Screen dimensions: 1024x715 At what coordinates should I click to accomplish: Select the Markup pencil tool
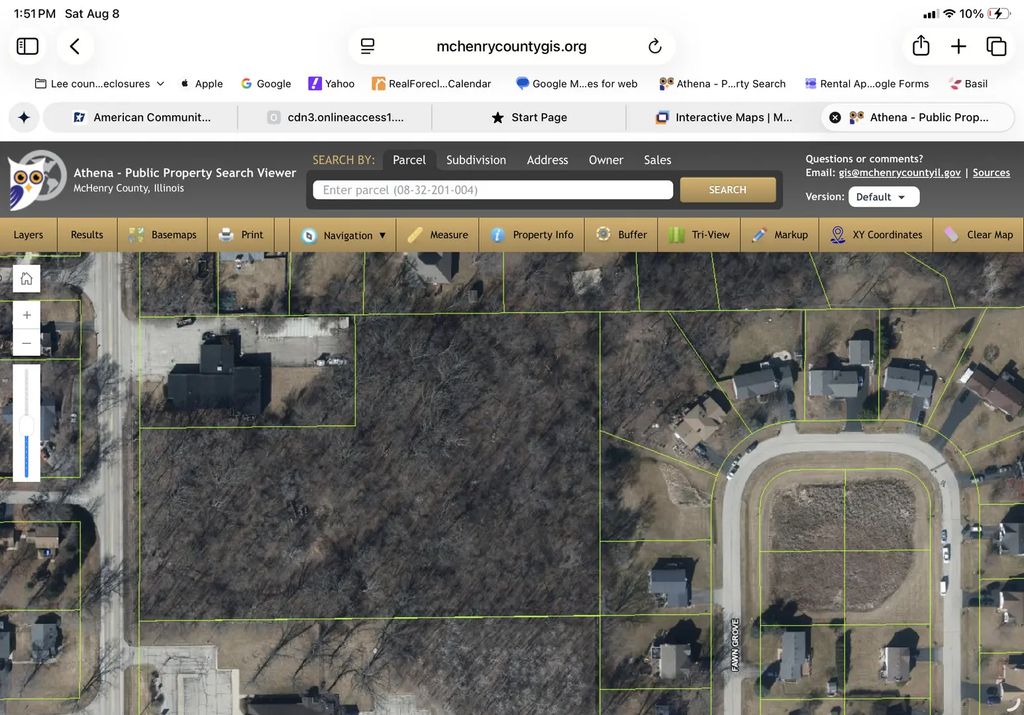[x=780, y=235]
